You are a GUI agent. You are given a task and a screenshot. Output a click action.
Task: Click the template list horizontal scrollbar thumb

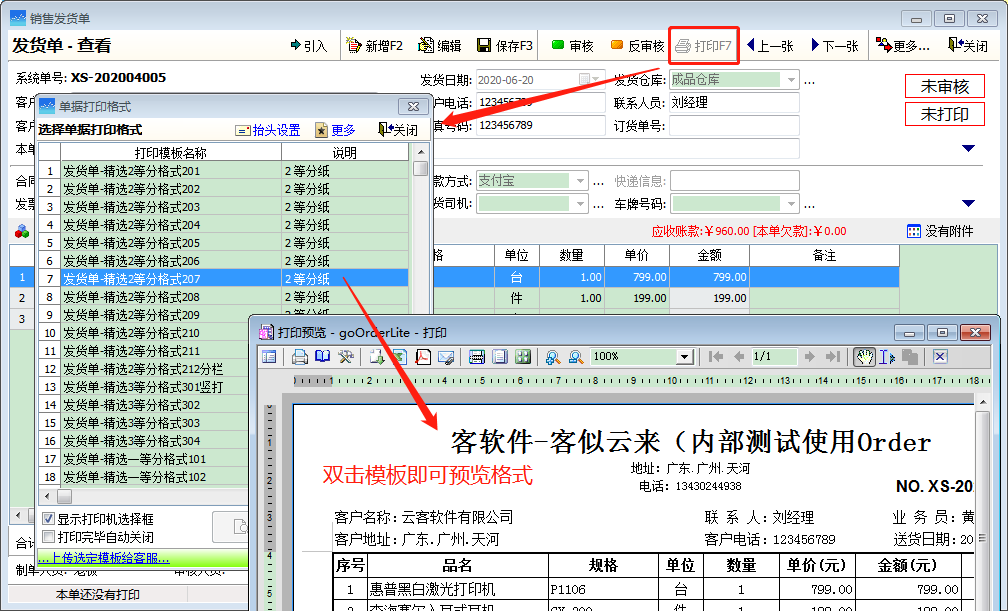(x=64, y=497)
